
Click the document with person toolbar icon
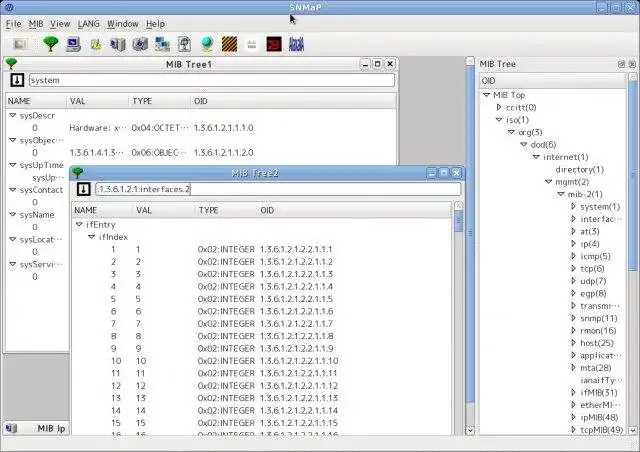click(x=184, y=44)
